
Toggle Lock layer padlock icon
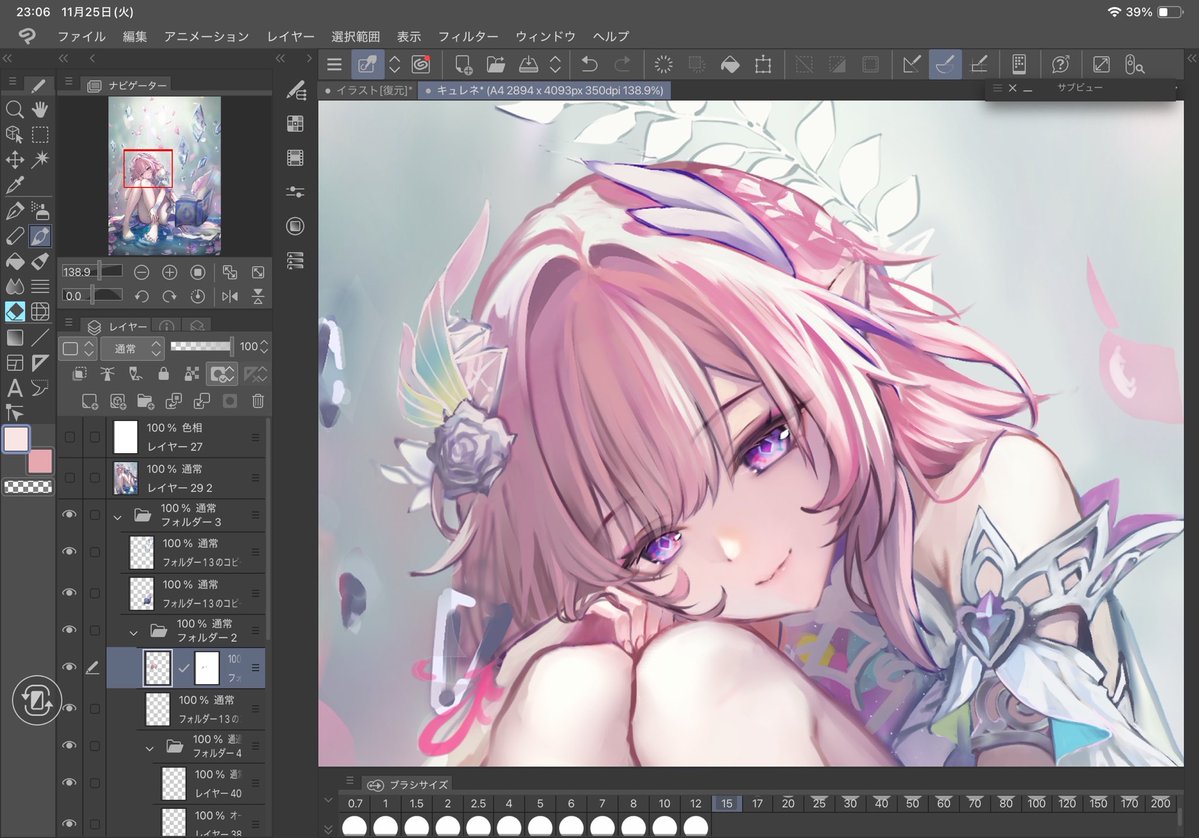point(164,374)
